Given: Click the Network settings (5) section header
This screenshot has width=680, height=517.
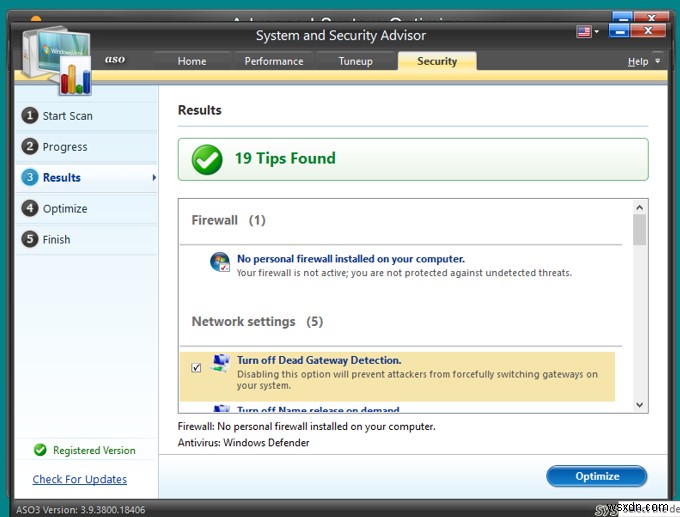Looking at the screenshot, I should click(257, 322).
